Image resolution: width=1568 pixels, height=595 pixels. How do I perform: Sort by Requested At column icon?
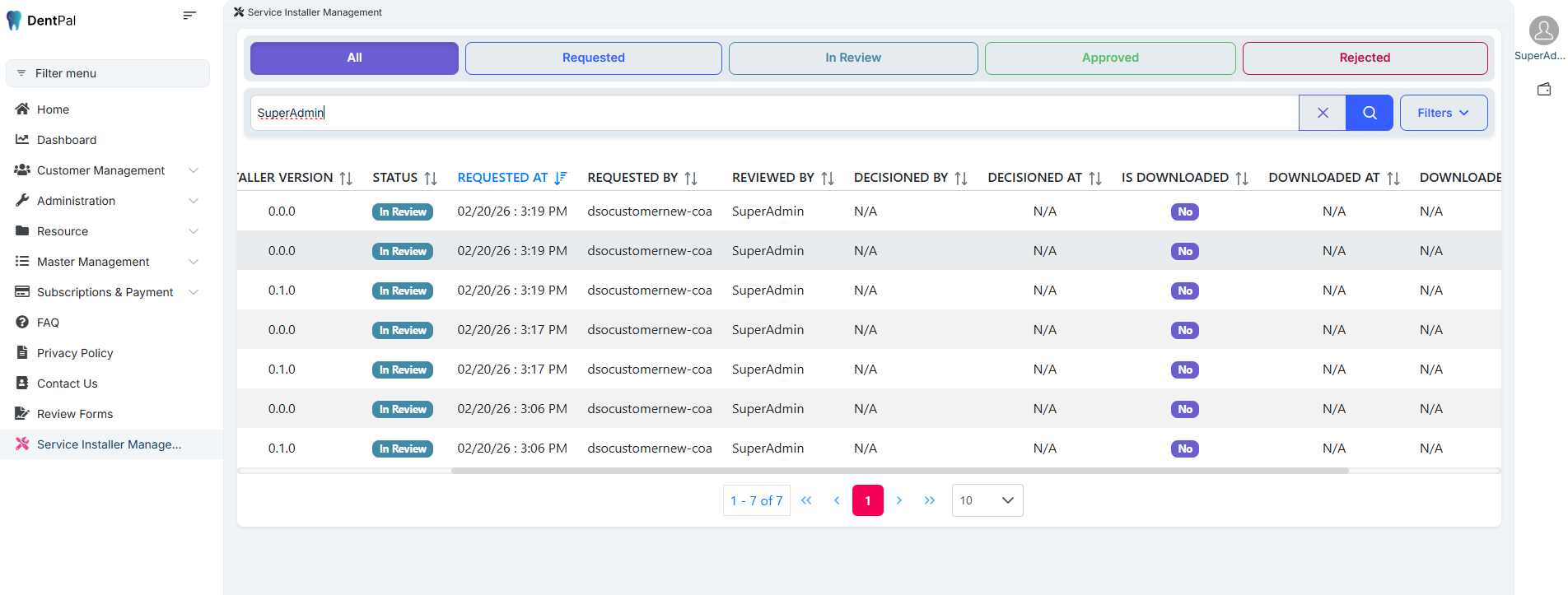pos(561,178)
